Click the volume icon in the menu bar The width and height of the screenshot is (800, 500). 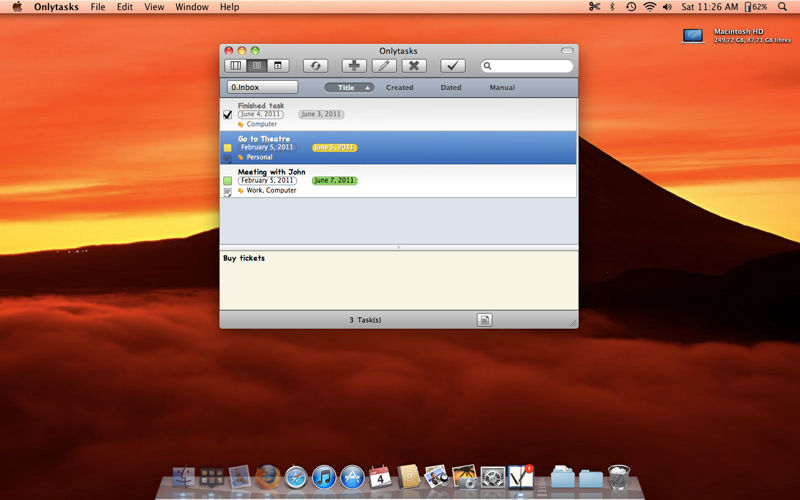[667, 7]
